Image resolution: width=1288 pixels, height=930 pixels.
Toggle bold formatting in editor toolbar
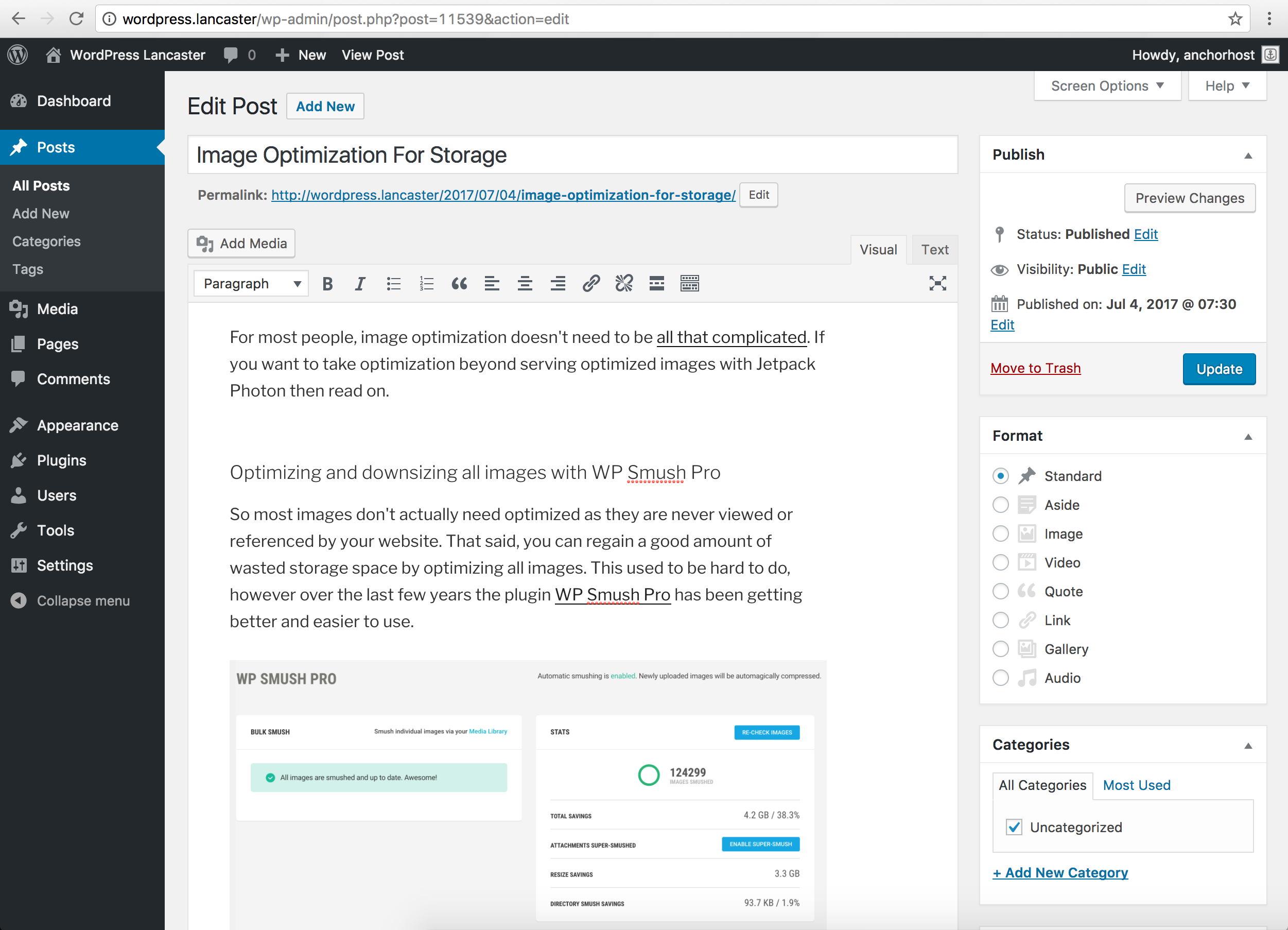[x=327, y=284]
